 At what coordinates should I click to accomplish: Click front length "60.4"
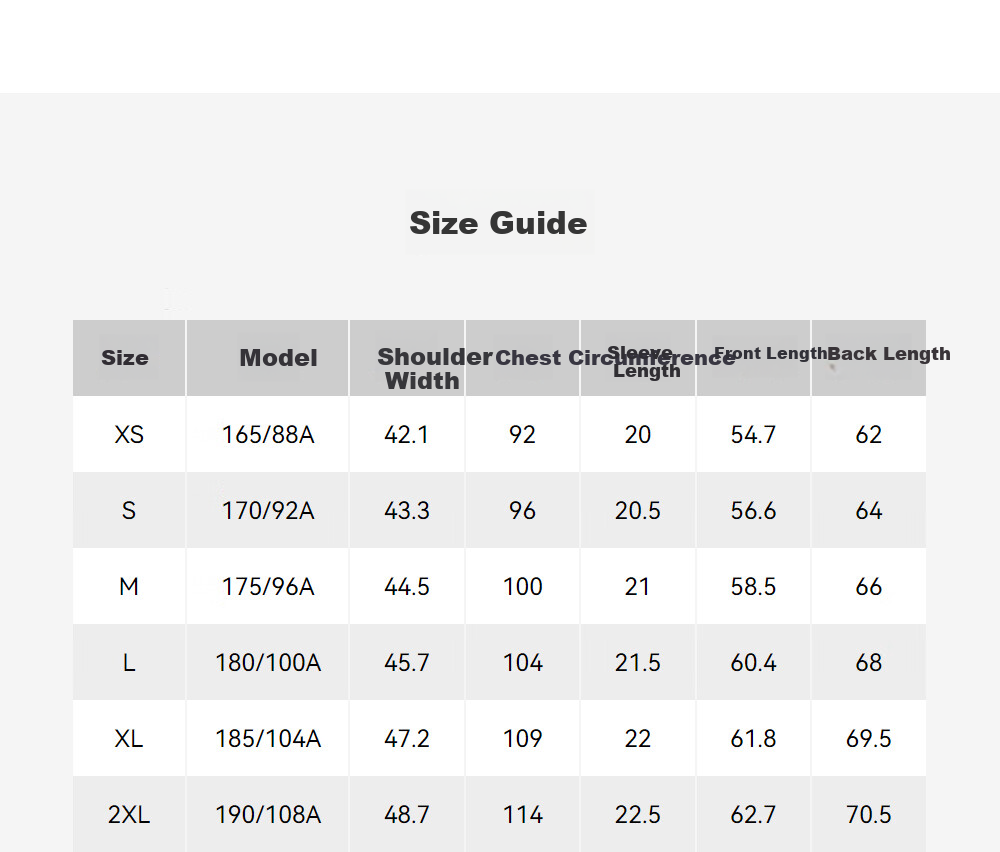(x=753, y=663)
